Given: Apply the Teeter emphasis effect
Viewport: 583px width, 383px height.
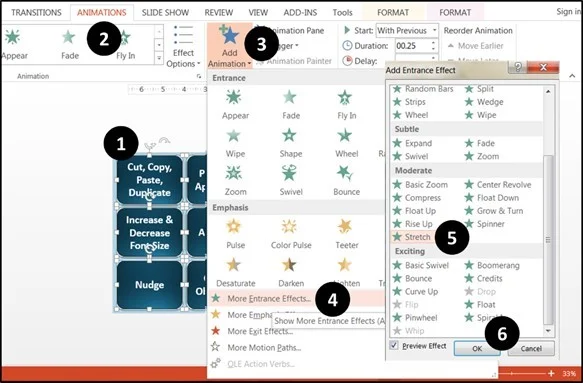Looking at the screenshot, I should click(x=346, y=234).
